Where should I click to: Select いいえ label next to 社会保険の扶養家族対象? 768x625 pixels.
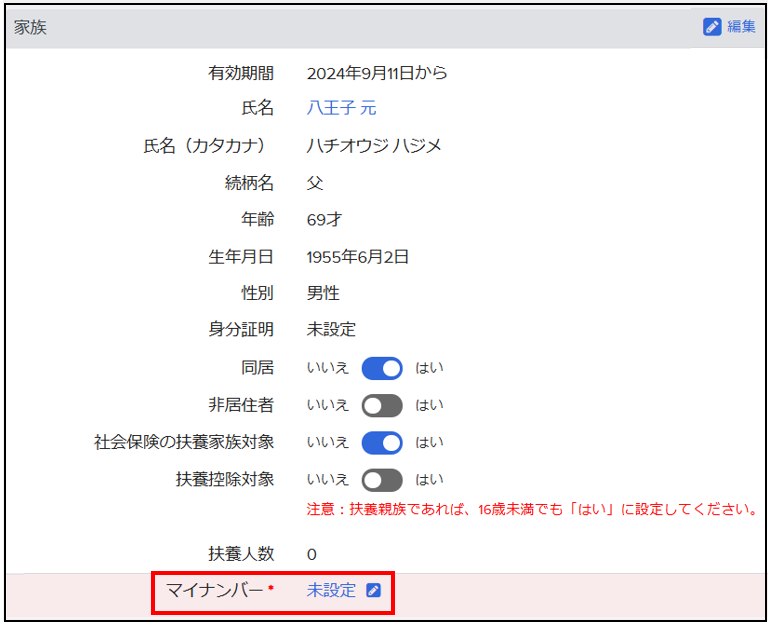[327, 442]
